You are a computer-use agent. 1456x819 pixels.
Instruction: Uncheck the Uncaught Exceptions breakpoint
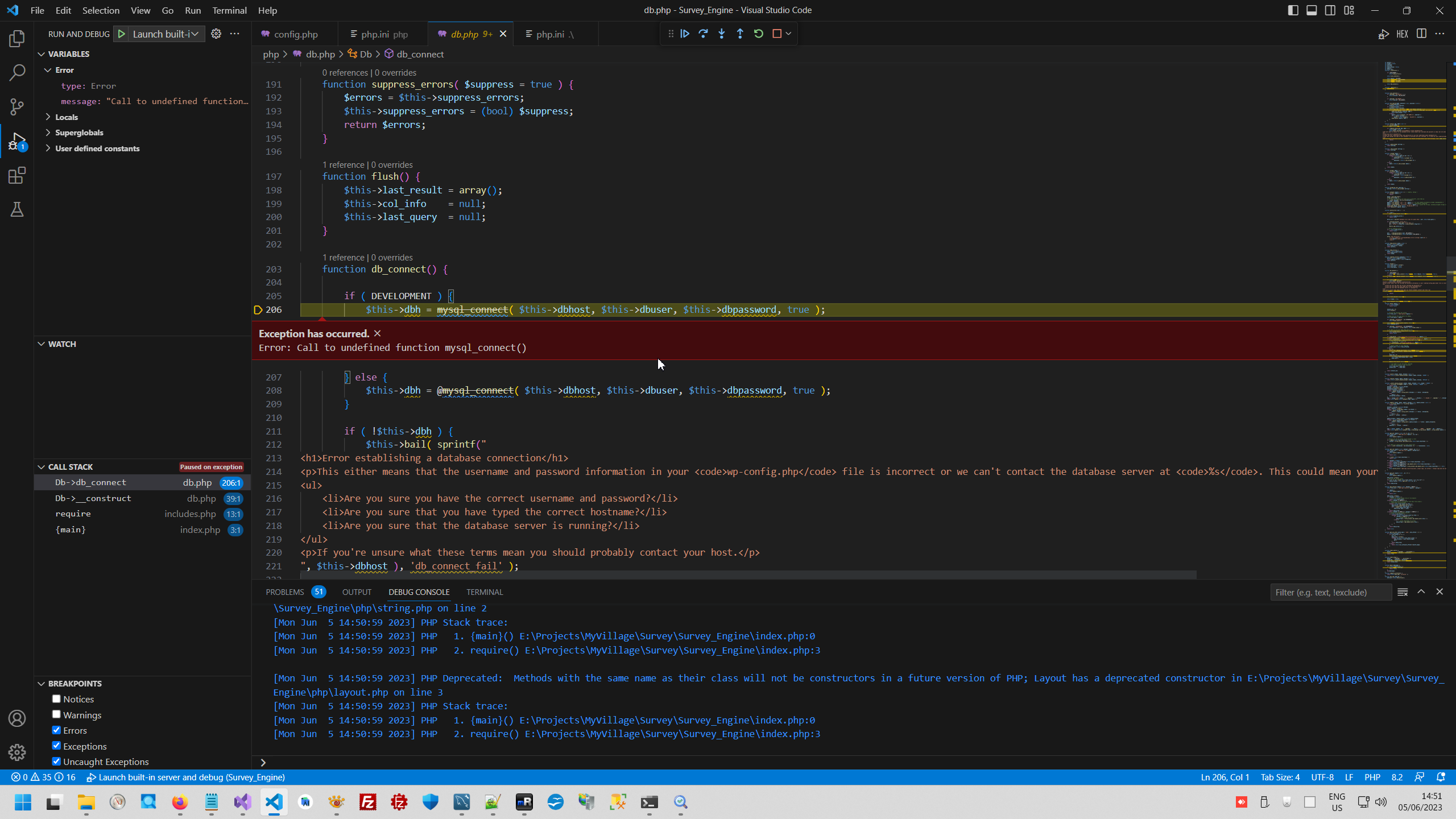coord(56,762)
